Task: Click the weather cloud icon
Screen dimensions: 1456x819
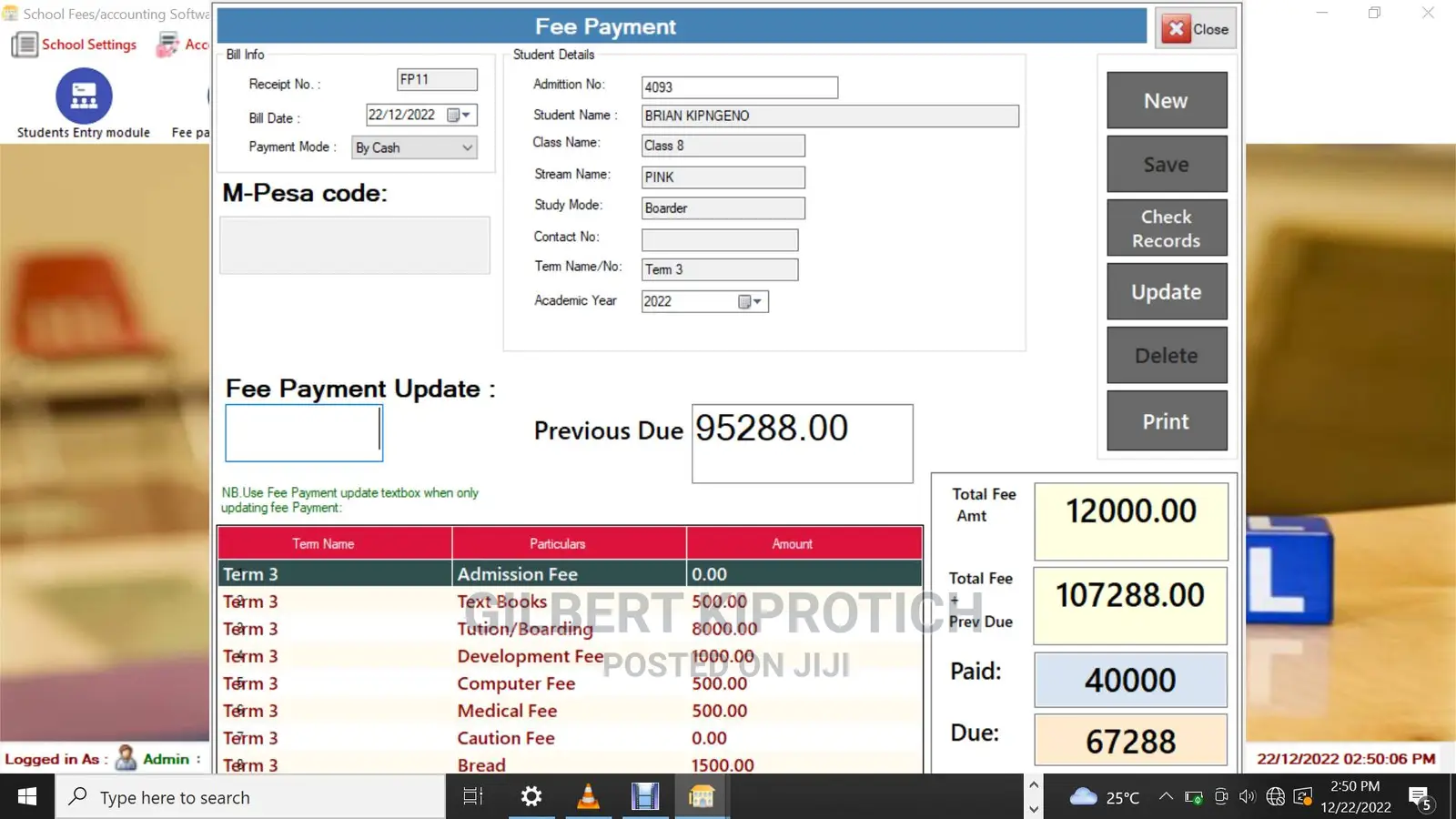Action: (x=1083, y=797)
